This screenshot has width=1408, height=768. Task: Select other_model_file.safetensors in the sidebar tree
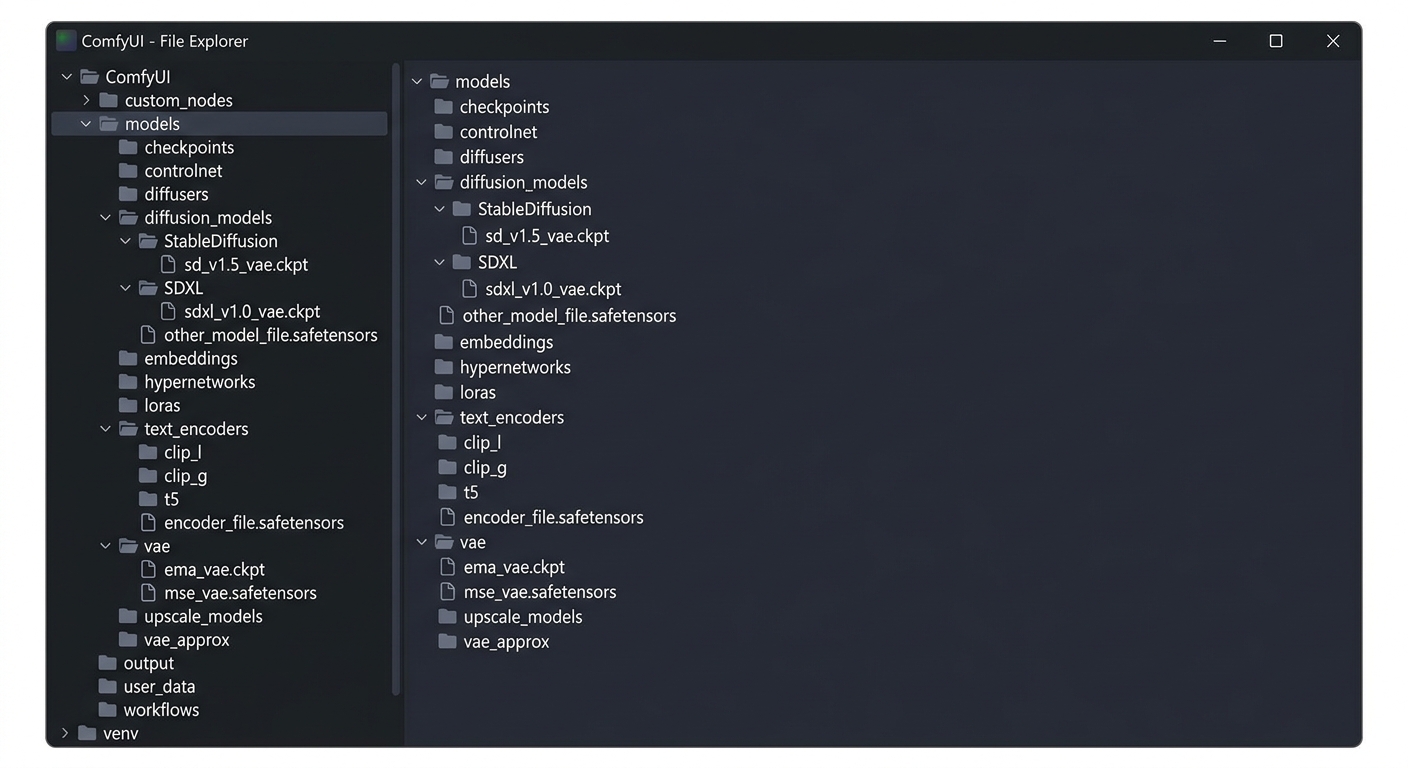(x=270, y=335)
